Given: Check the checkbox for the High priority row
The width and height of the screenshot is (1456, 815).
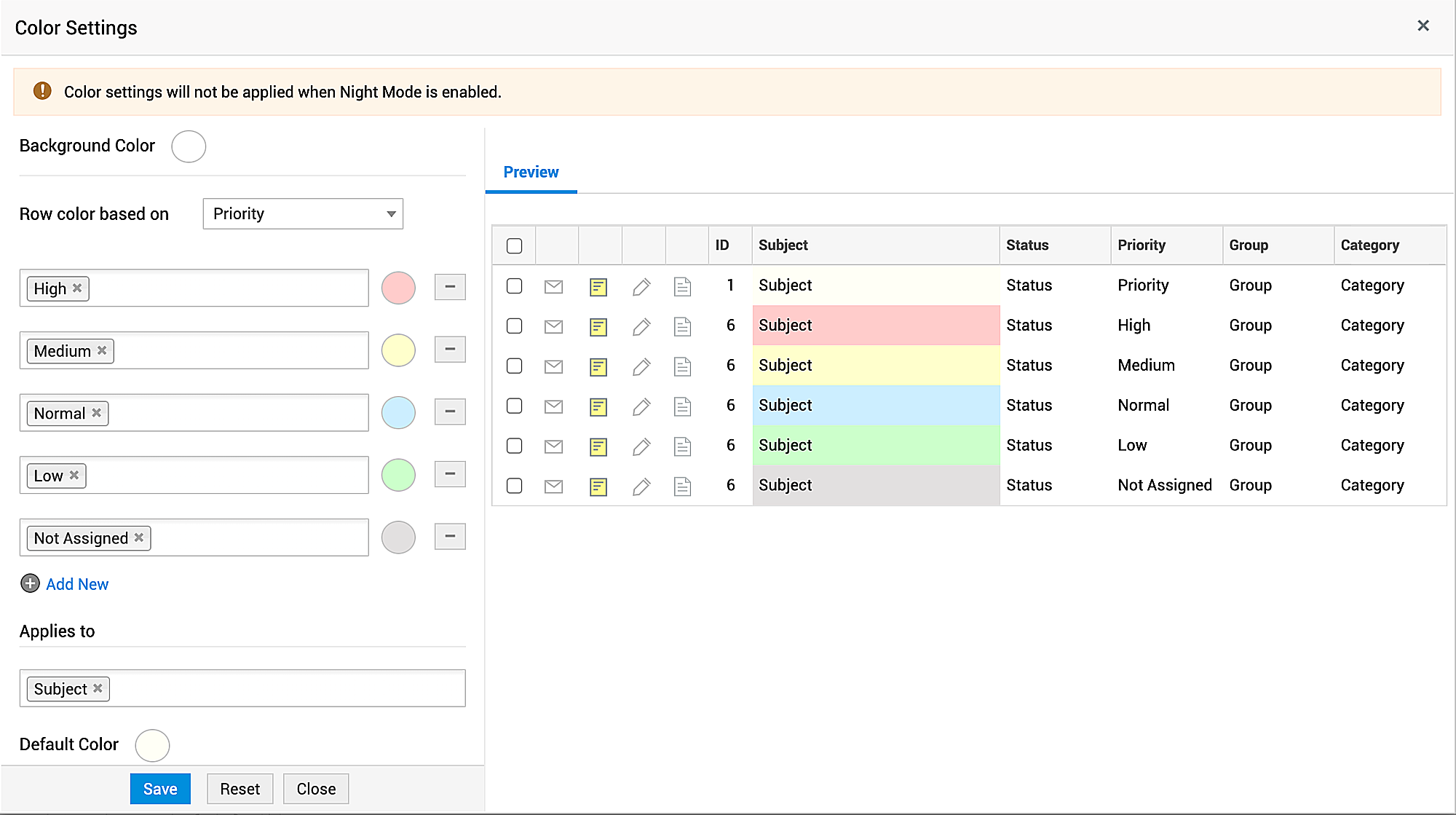Looking at the screenshot, I should pyautogui.click(x=514, y=326).
